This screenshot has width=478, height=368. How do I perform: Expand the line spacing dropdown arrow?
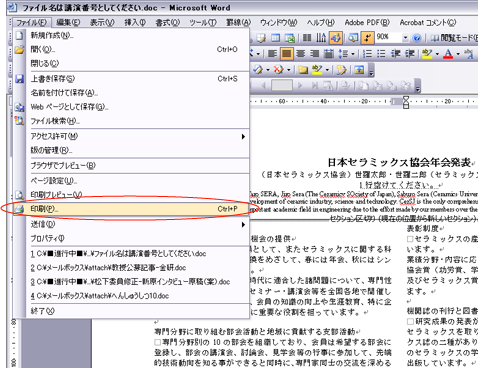click(x=353, y=54)
